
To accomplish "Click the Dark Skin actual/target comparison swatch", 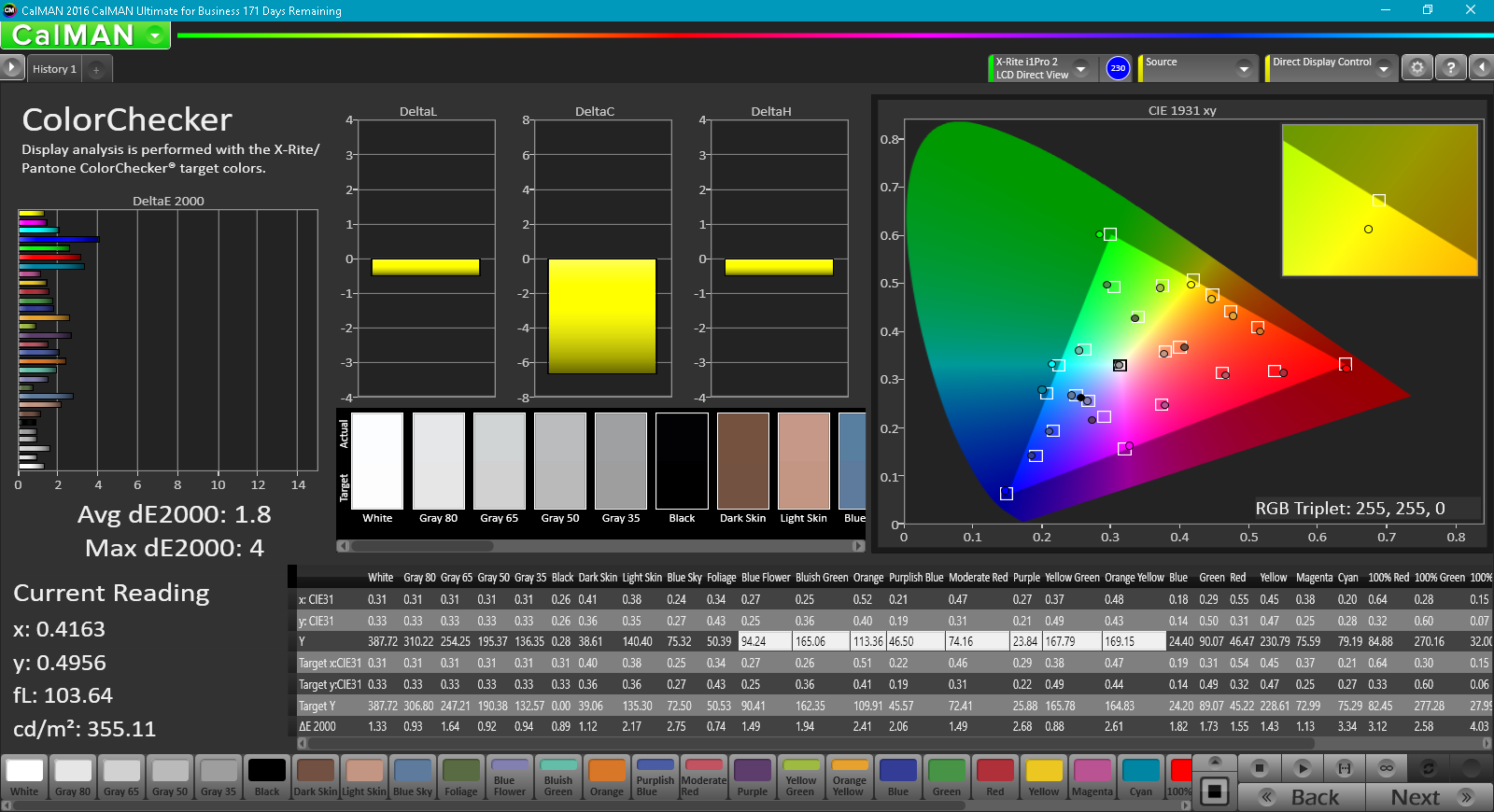I will (x=742, y=462).
